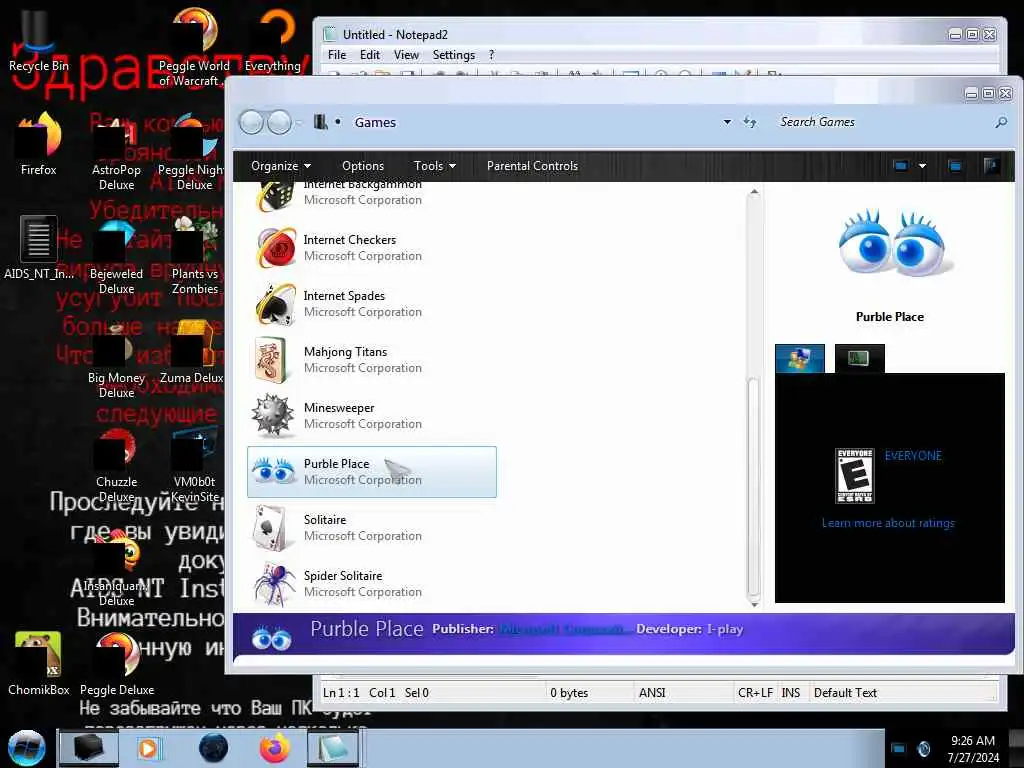The width and height of the screenshot is (1024, 768).
Task: Click publisher link in details pane
Action: pyautogui.click(x=562, y=629)
